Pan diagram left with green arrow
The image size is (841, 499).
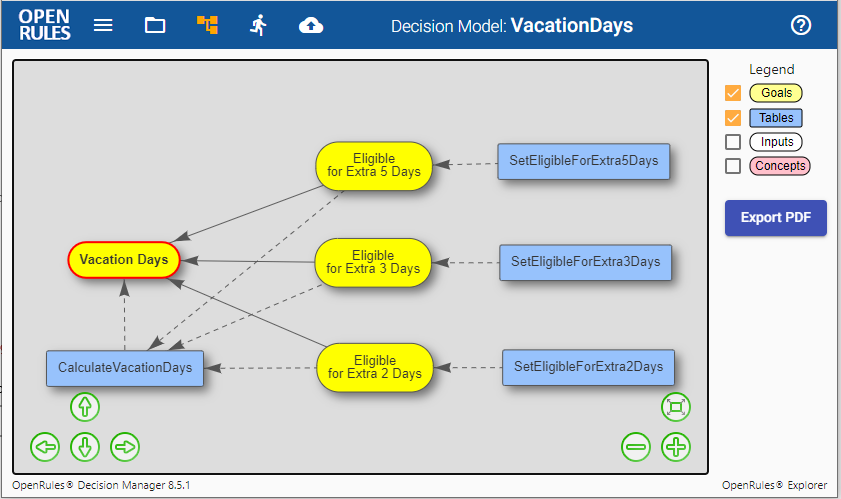tap(45, 447)
